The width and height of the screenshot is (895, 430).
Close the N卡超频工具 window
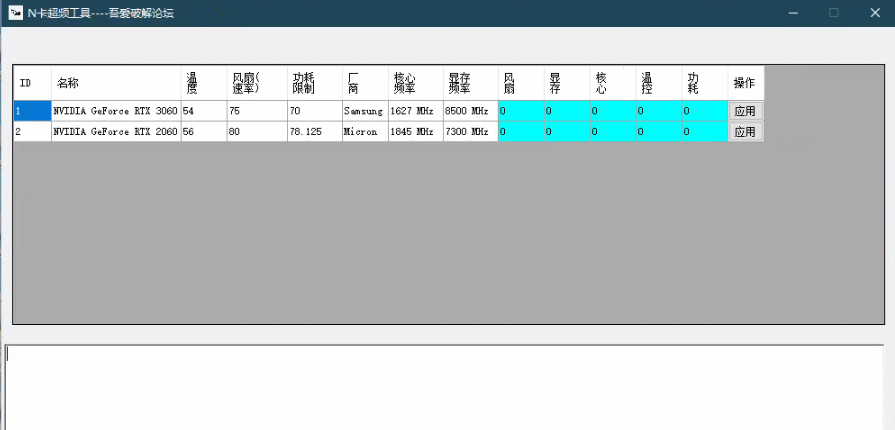874,13
